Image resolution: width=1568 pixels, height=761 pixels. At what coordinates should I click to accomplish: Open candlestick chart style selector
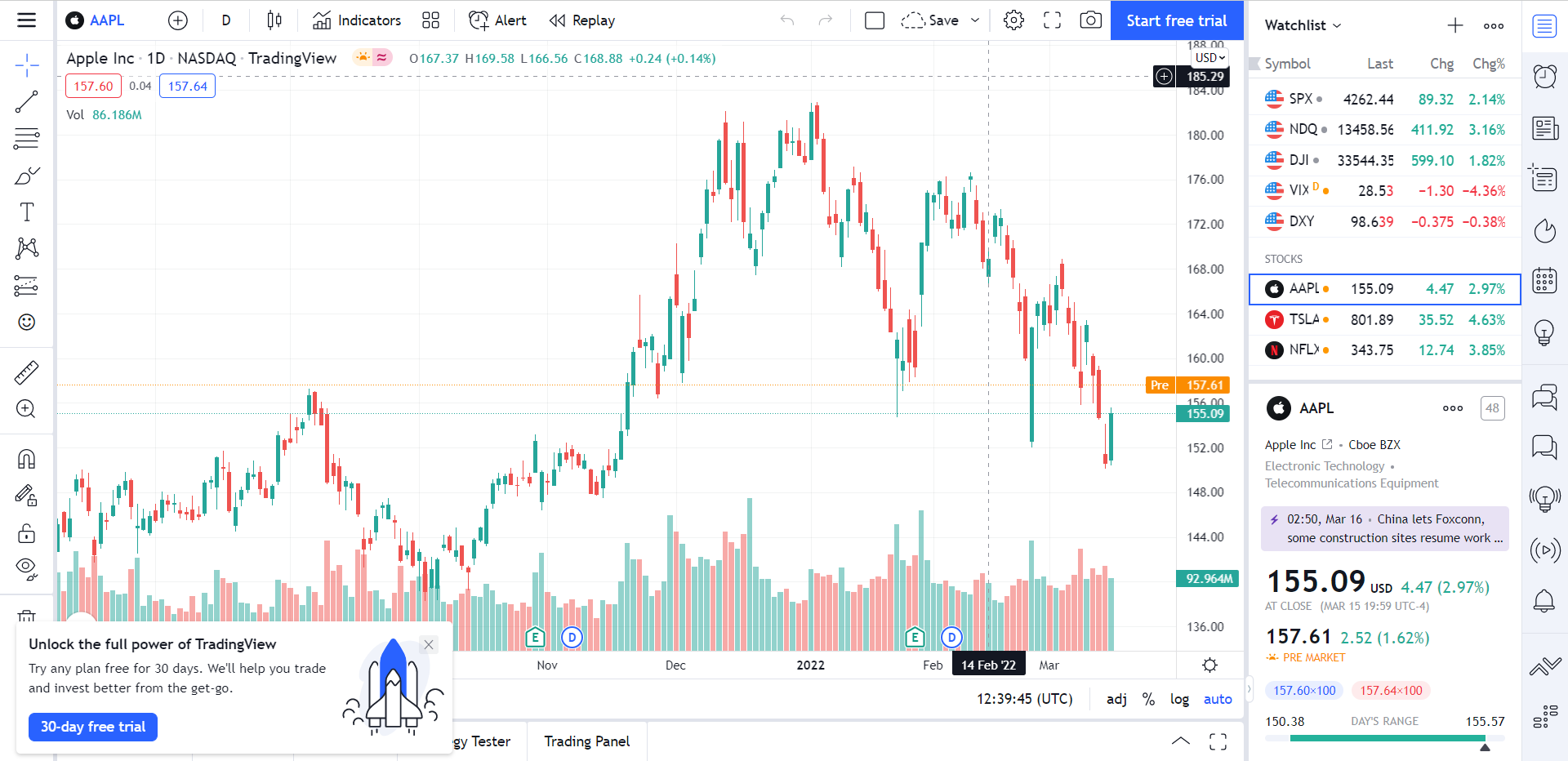(x=274, y=20)
